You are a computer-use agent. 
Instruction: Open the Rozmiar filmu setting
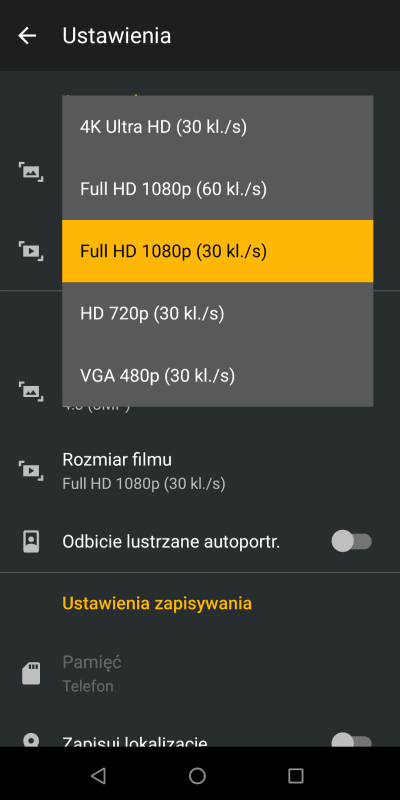point(200,471)
